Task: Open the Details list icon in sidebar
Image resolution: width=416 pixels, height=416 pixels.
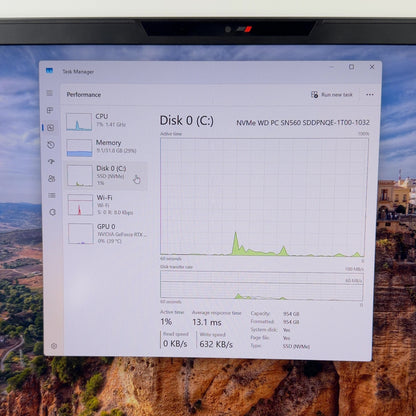Action: [x=52, y=196]
